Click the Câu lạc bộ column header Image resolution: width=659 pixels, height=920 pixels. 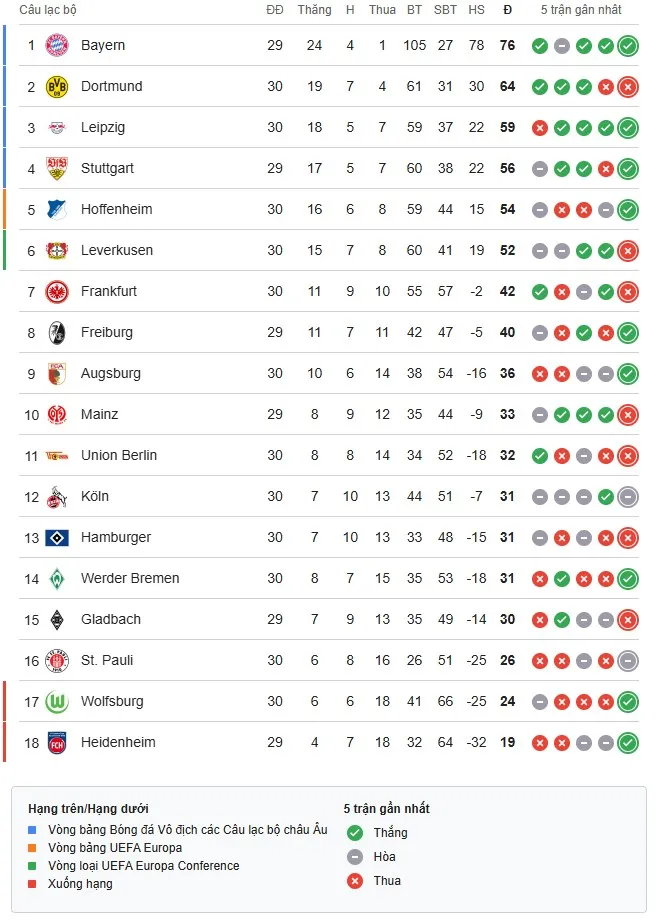[x=50, y=10]
